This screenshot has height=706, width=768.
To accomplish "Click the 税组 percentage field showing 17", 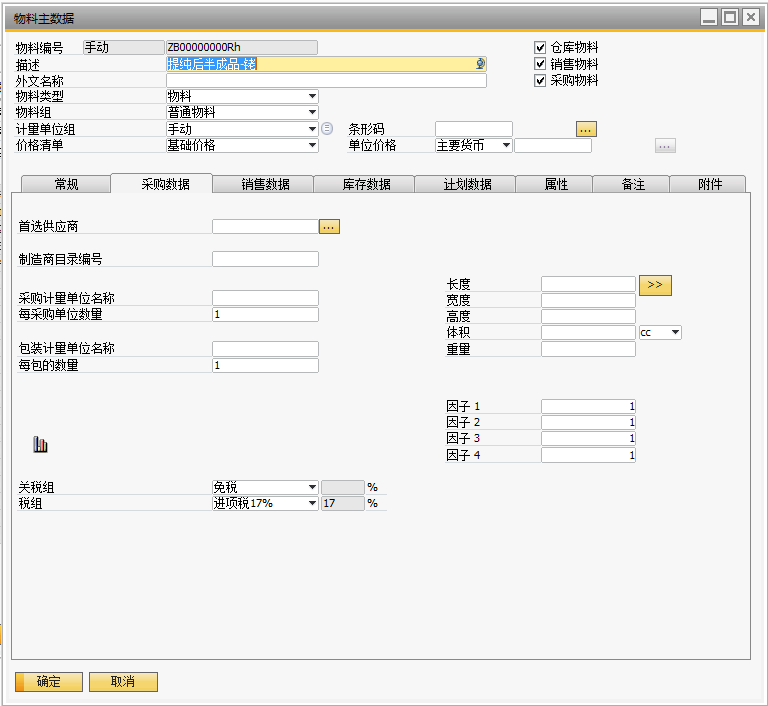I will [x=343, y=504].
